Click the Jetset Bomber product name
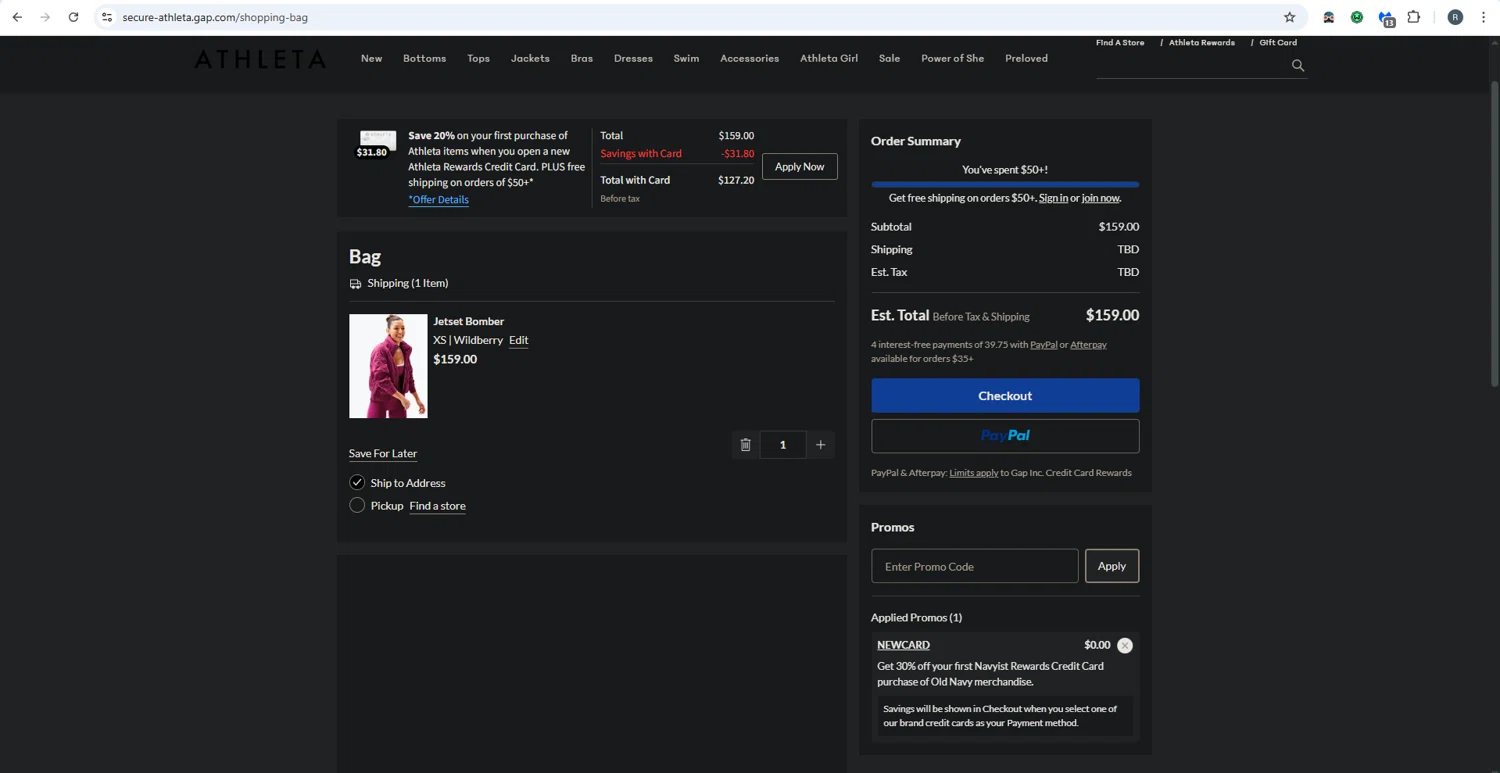 [x=468, y=321]
